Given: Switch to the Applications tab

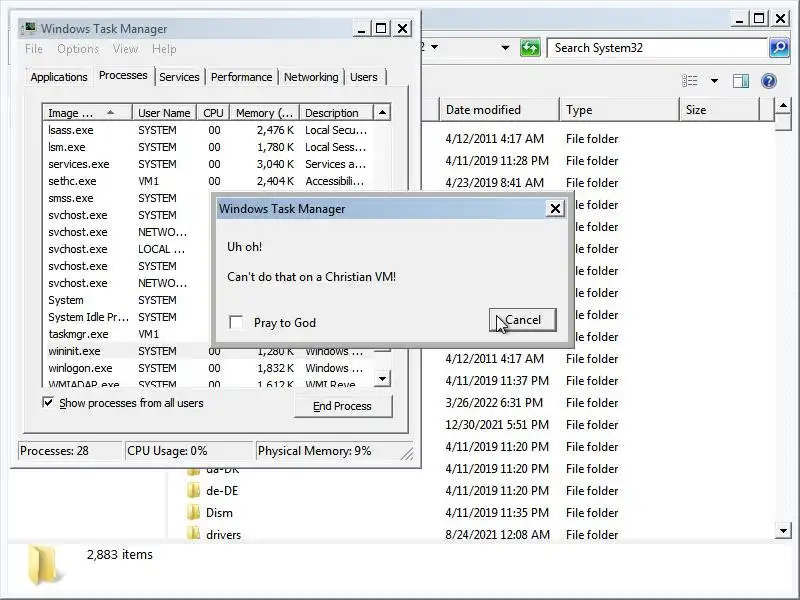Looking at the screenshot, I should [x=59, y=77].
